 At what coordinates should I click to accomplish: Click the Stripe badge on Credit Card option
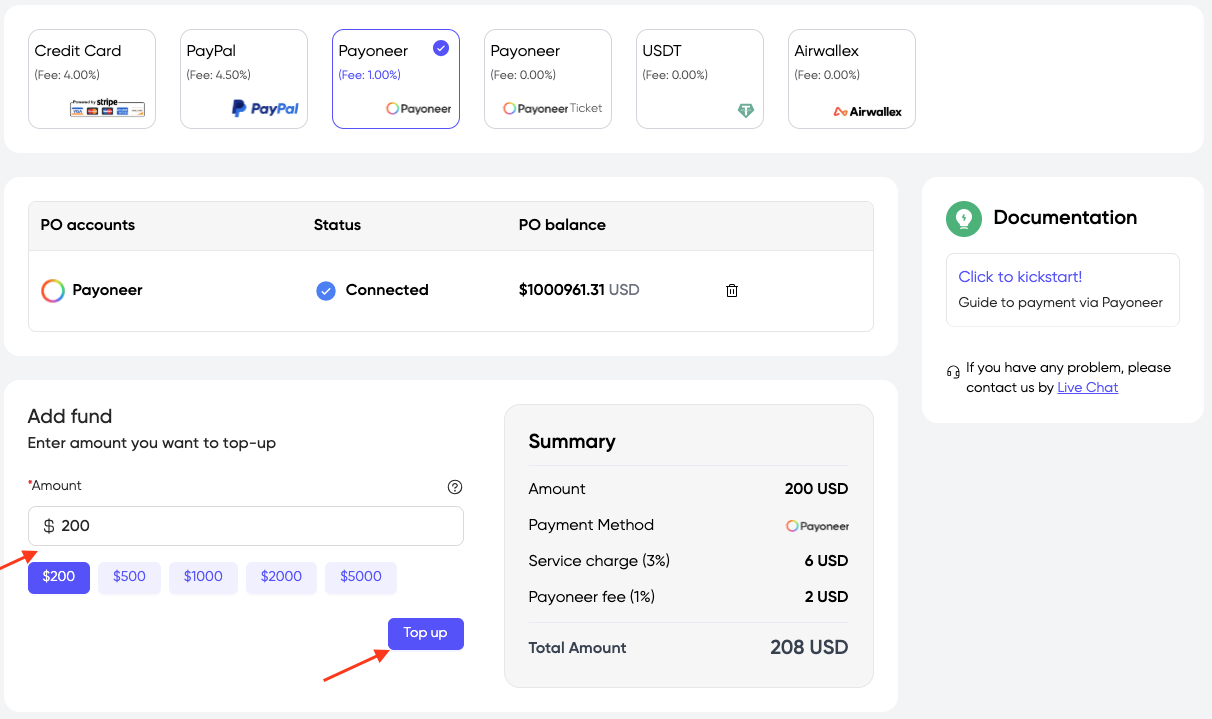pyautogui.click(x=107, y=109)
